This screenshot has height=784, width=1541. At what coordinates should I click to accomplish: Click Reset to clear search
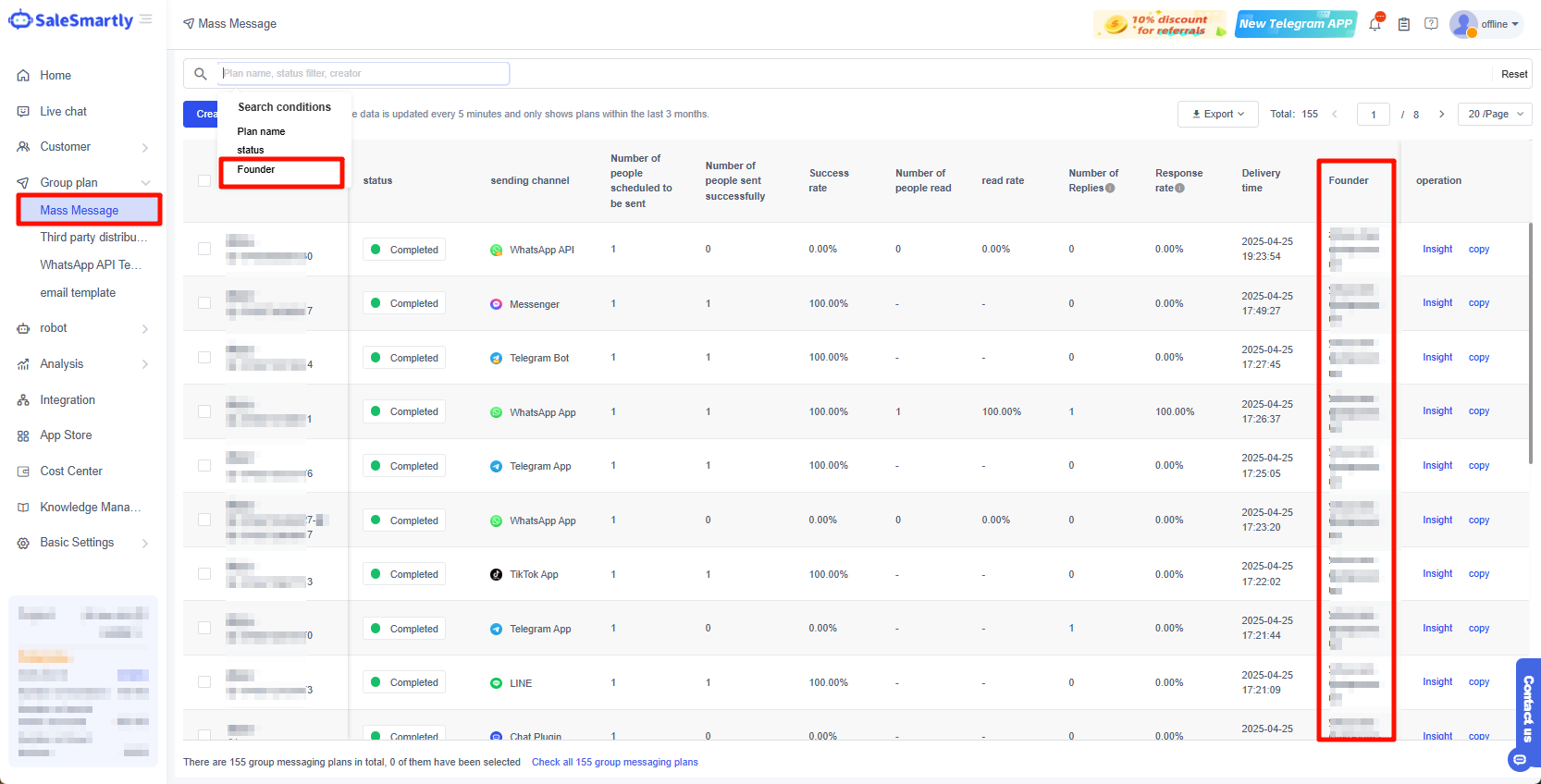click(x=1514, y=74)
